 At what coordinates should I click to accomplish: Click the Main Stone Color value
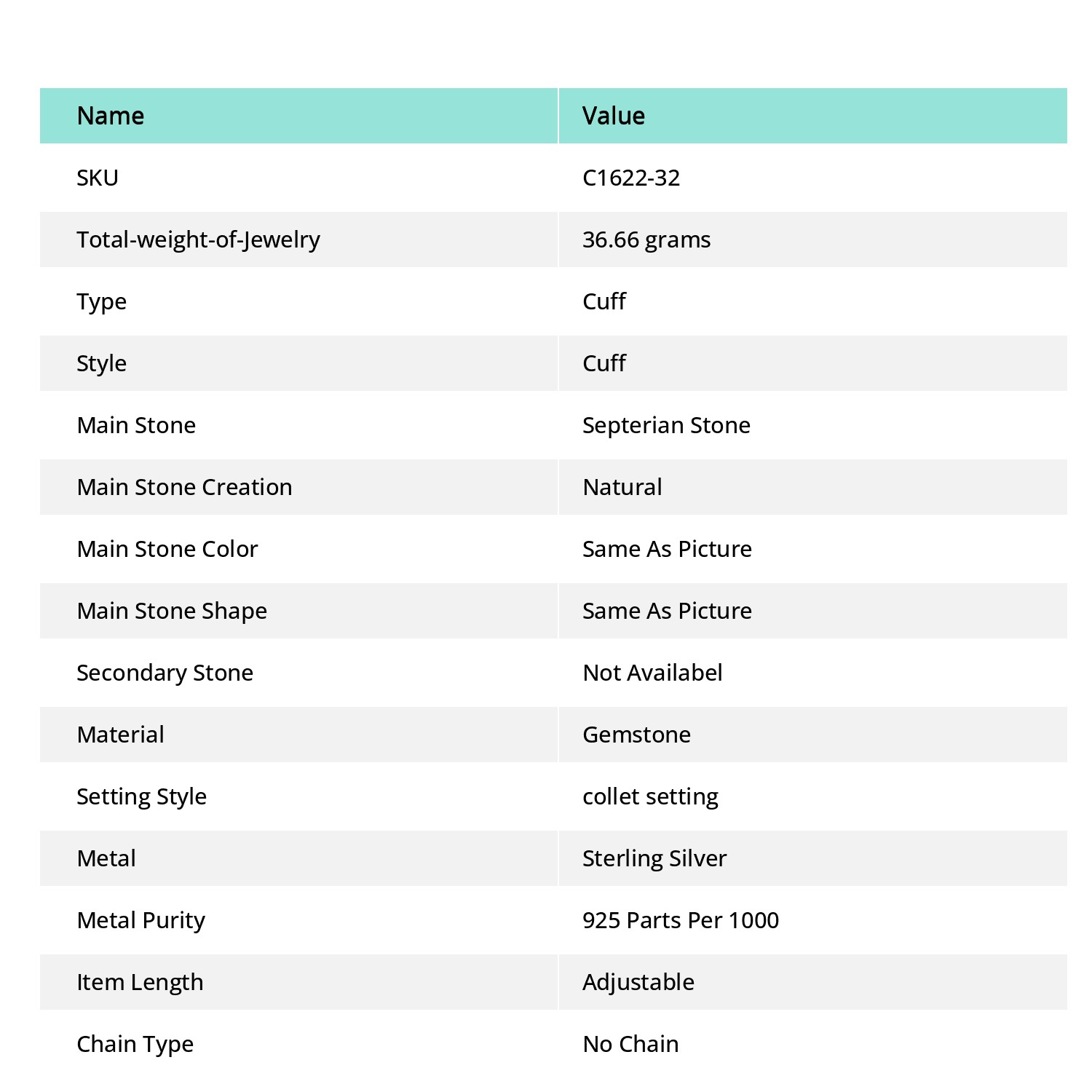pos(667,549)
